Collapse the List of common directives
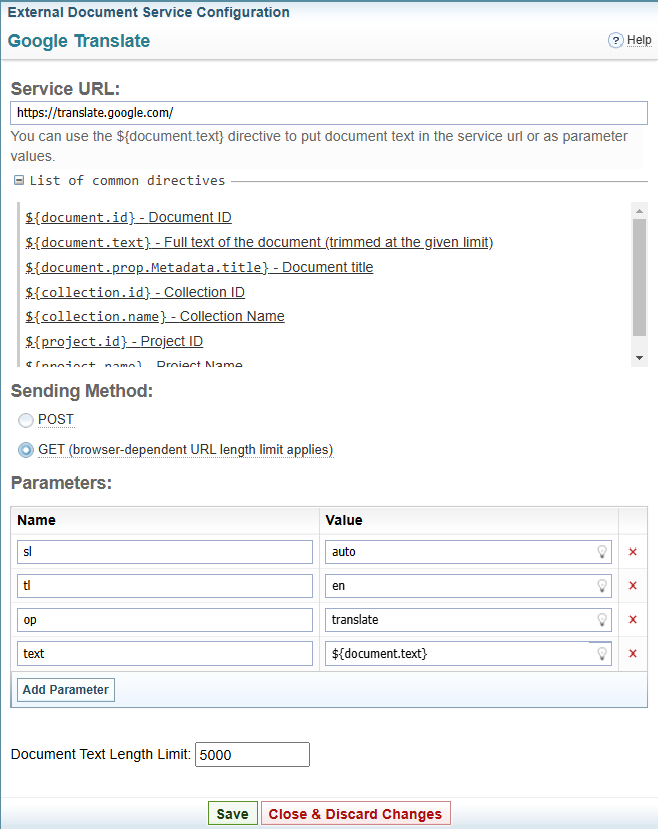Screen dimensions: 658x829 [x=19, y=181]
